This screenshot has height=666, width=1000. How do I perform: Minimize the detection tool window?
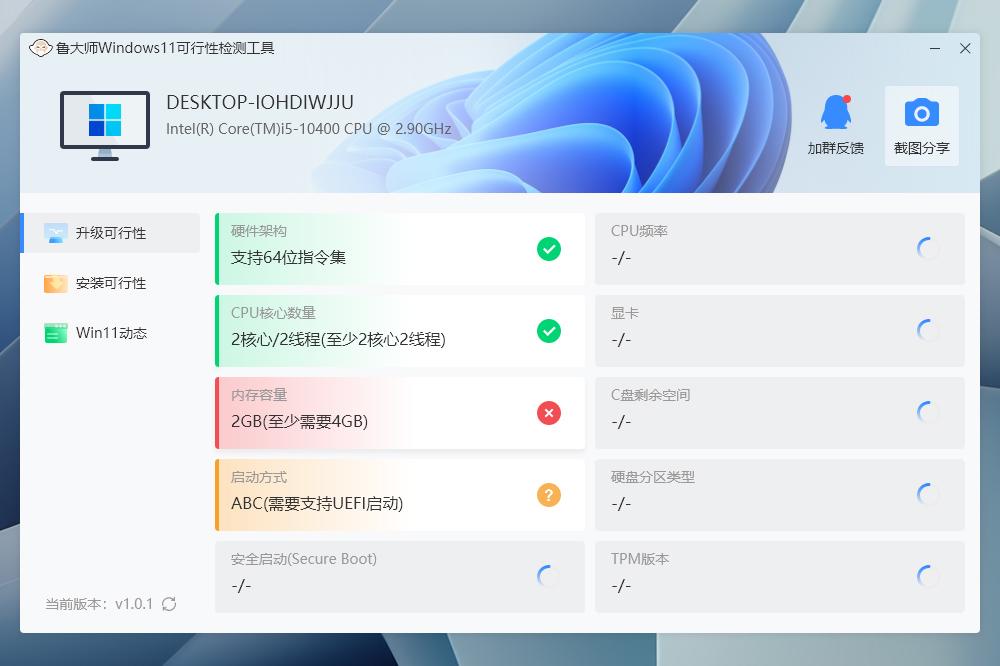[x=935, y=48]
